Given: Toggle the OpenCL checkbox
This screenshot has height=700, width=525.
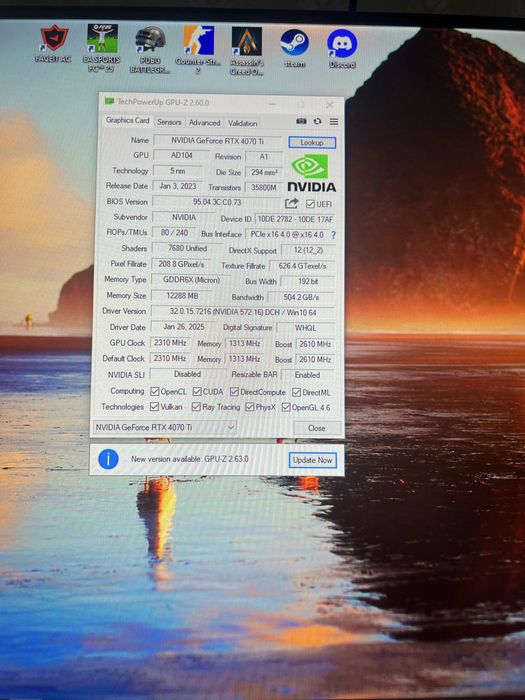Looking at the screenshot, I should [x=154, y=392].
